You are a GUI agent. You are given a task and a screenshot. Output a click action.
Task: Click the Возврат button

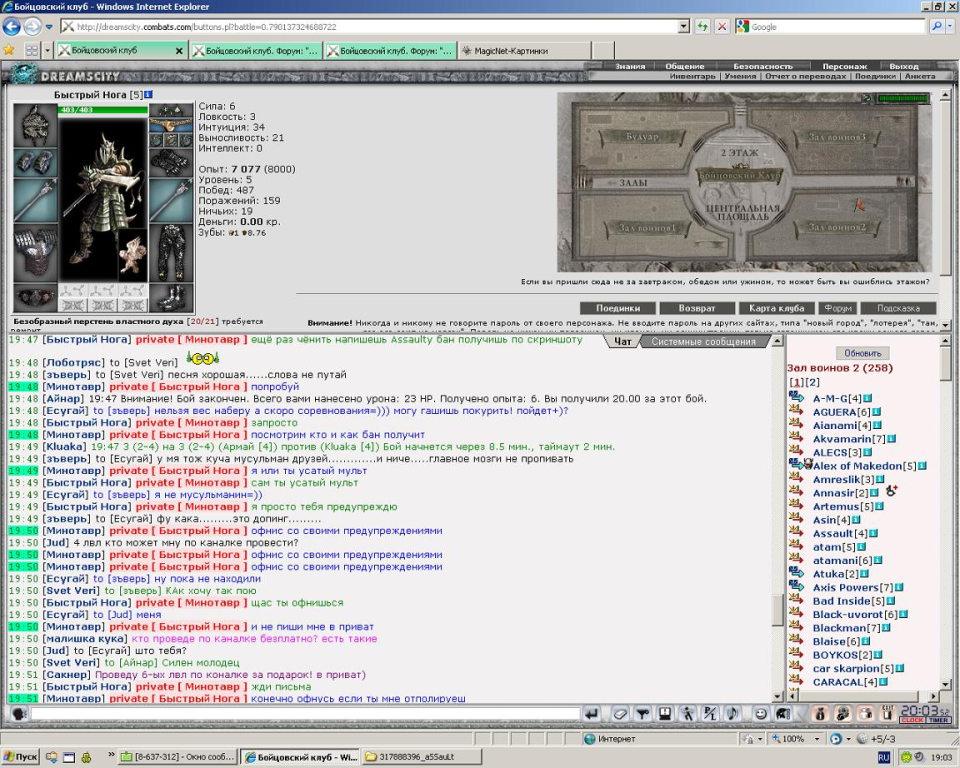(x=697, y=308)
